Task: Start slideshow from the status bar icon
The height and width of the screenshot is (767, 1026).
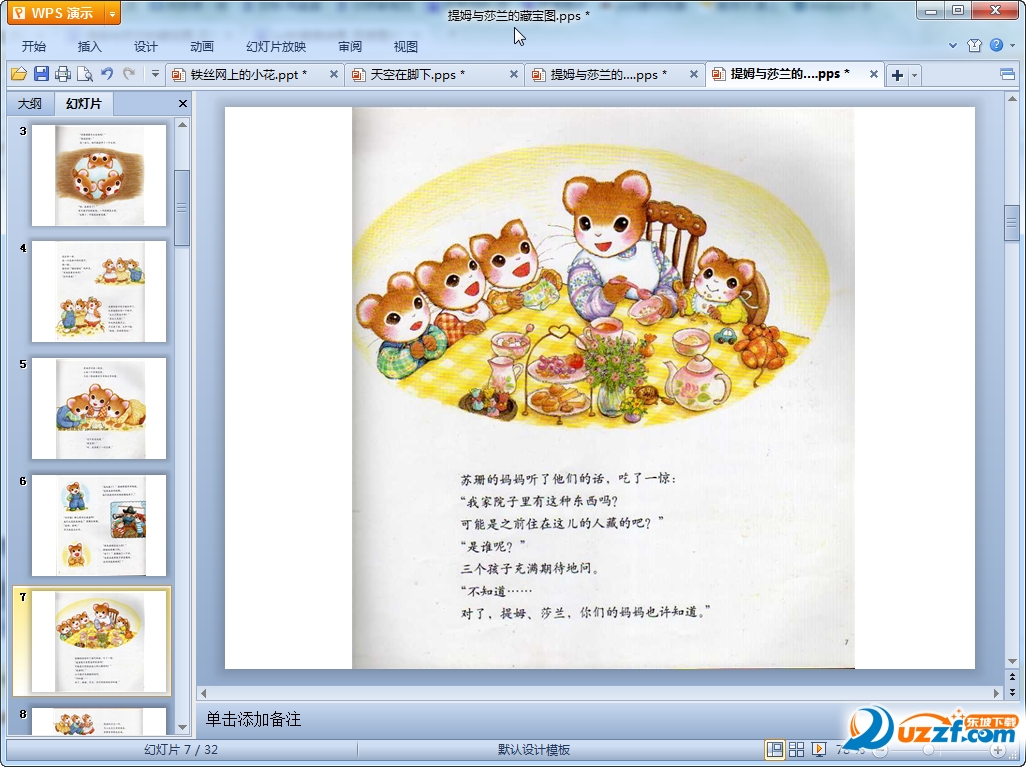Action: tap(818, 750)
